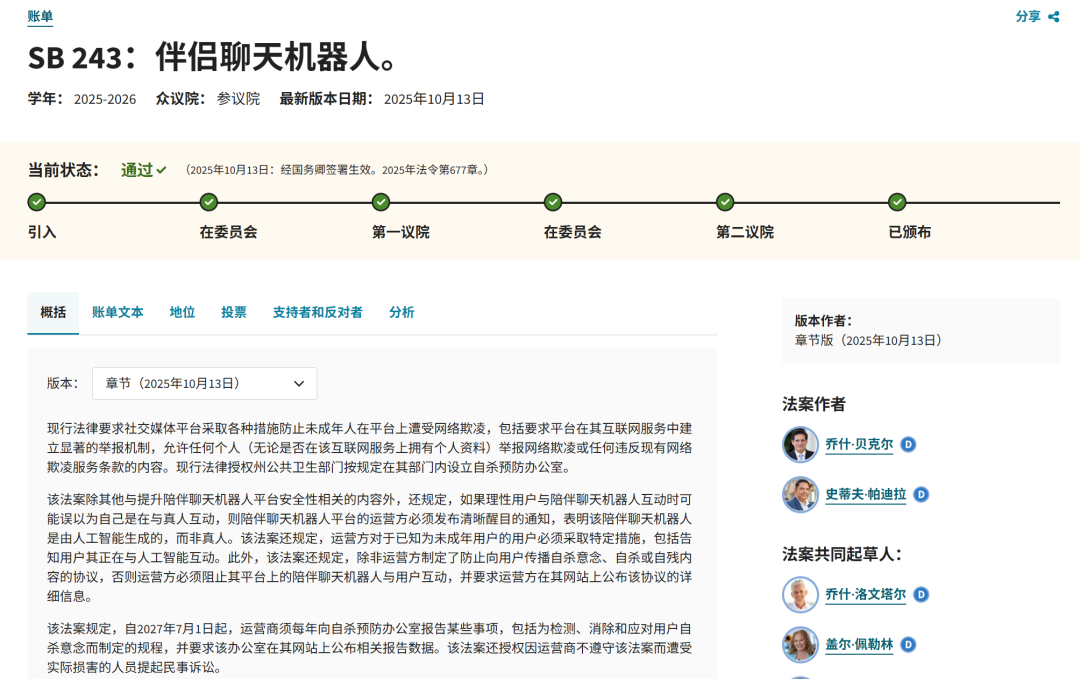Click the D party badge beside 乔什·贝克尔
This screenshot has height=679, width=1080.
pos(908,445)
